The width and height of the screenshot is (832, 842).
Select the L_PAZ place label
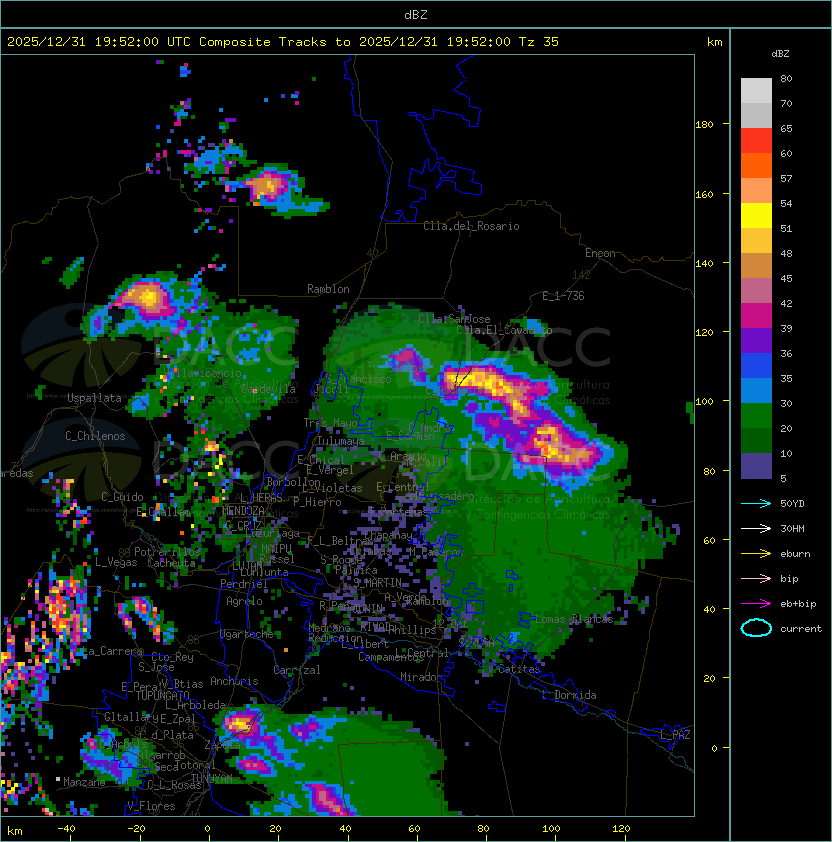(675, 735)
